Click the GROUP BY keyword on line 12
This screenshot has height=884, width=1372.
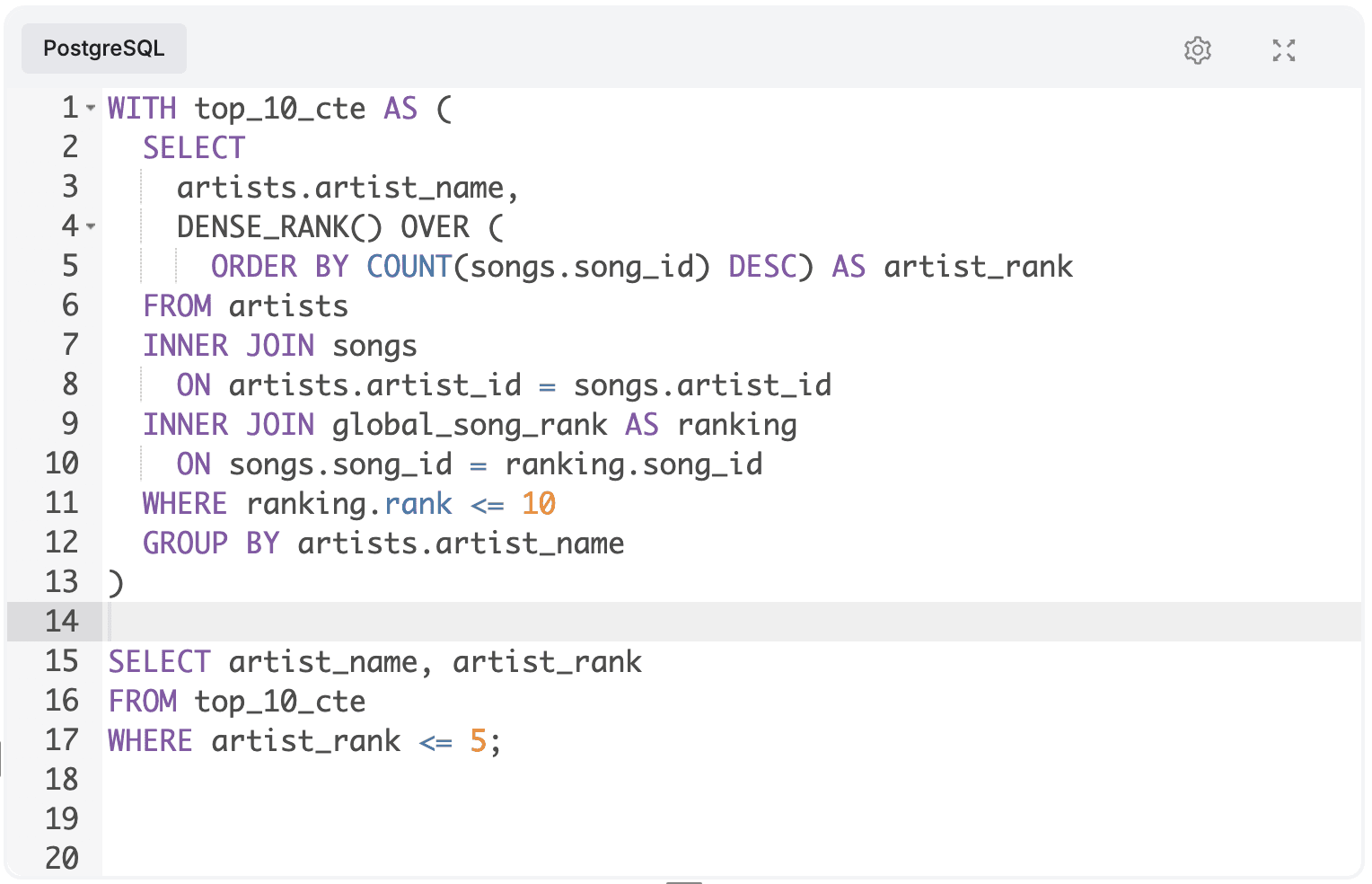coord(211,544)
